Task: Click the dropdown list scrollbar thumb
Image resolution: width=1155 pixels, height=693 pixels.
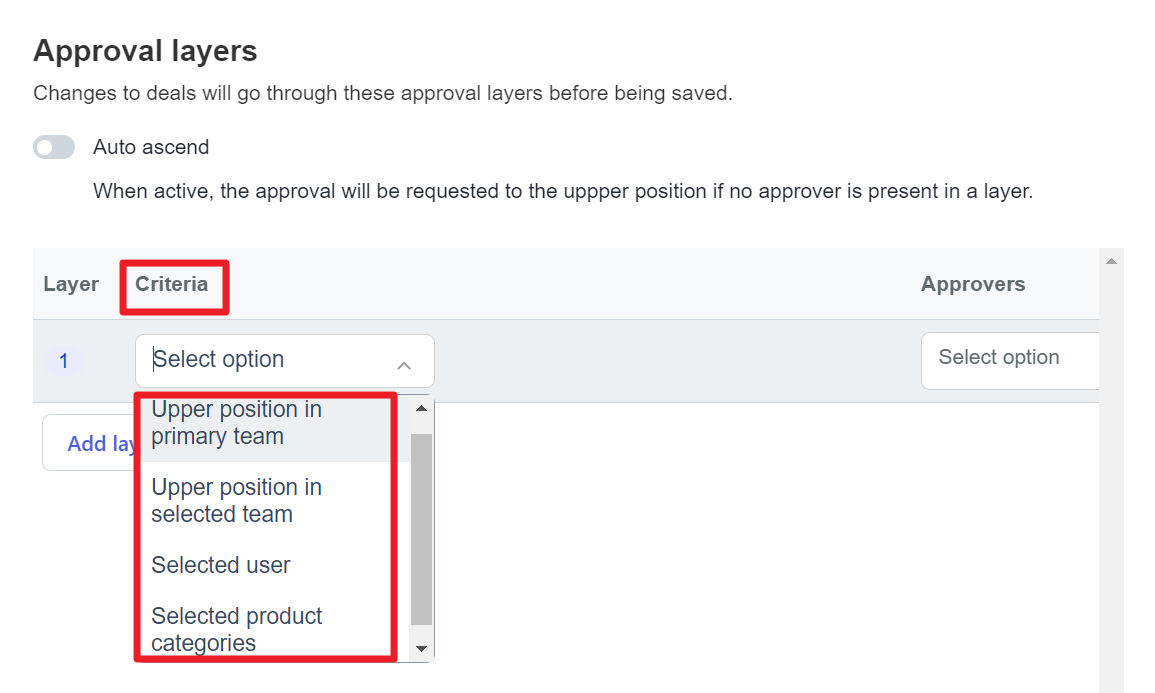Action: coord(421,530)
